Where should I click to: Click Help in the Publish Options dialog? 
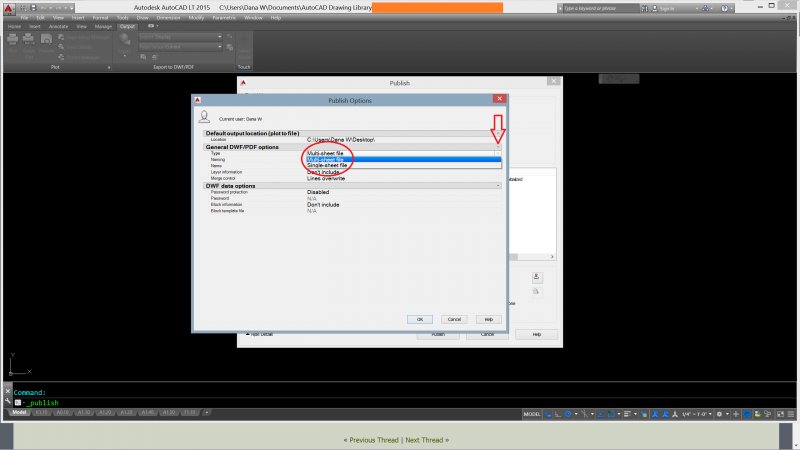pos(488,319)
